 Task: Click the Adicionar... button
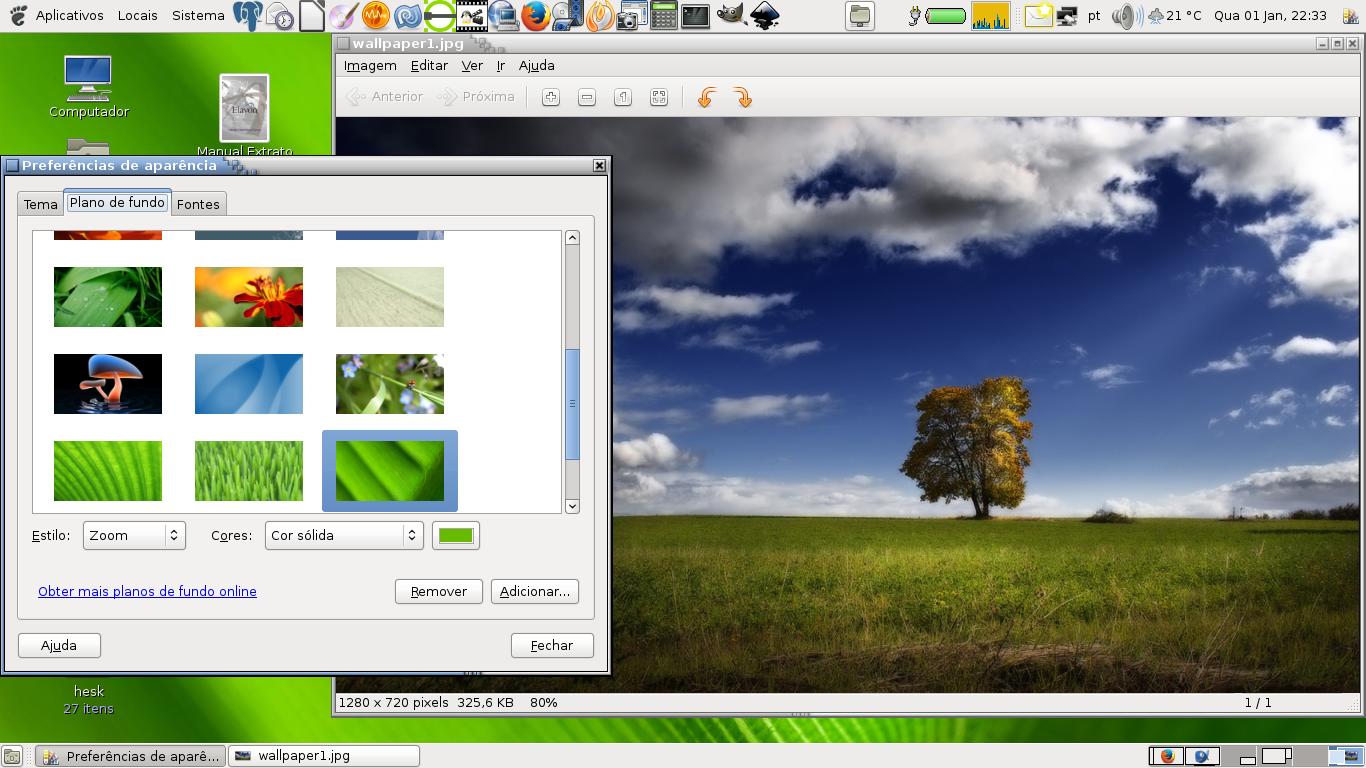coord(535,591)
